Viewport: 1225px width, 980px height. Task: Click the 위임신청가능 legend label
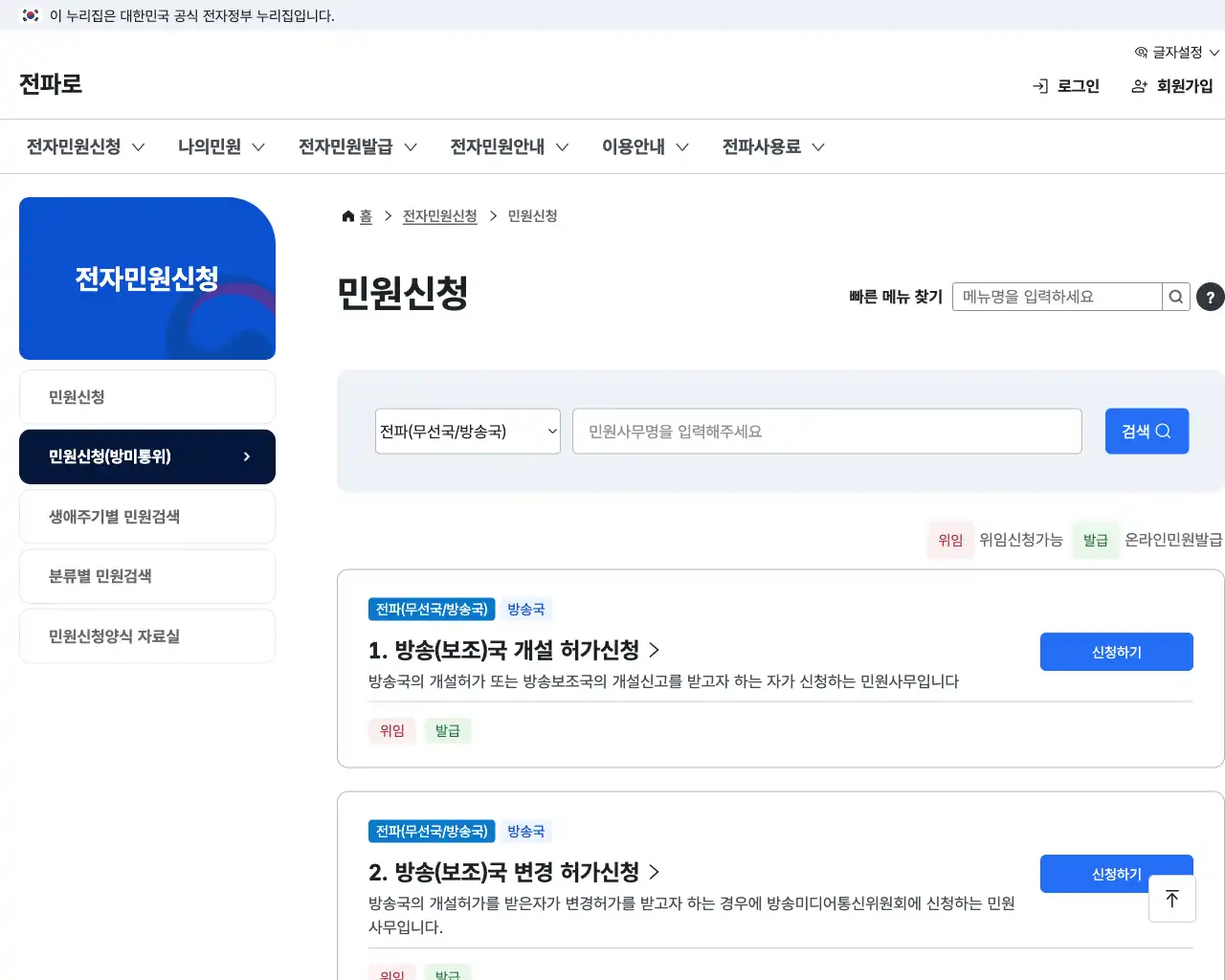coord(1021,540)
